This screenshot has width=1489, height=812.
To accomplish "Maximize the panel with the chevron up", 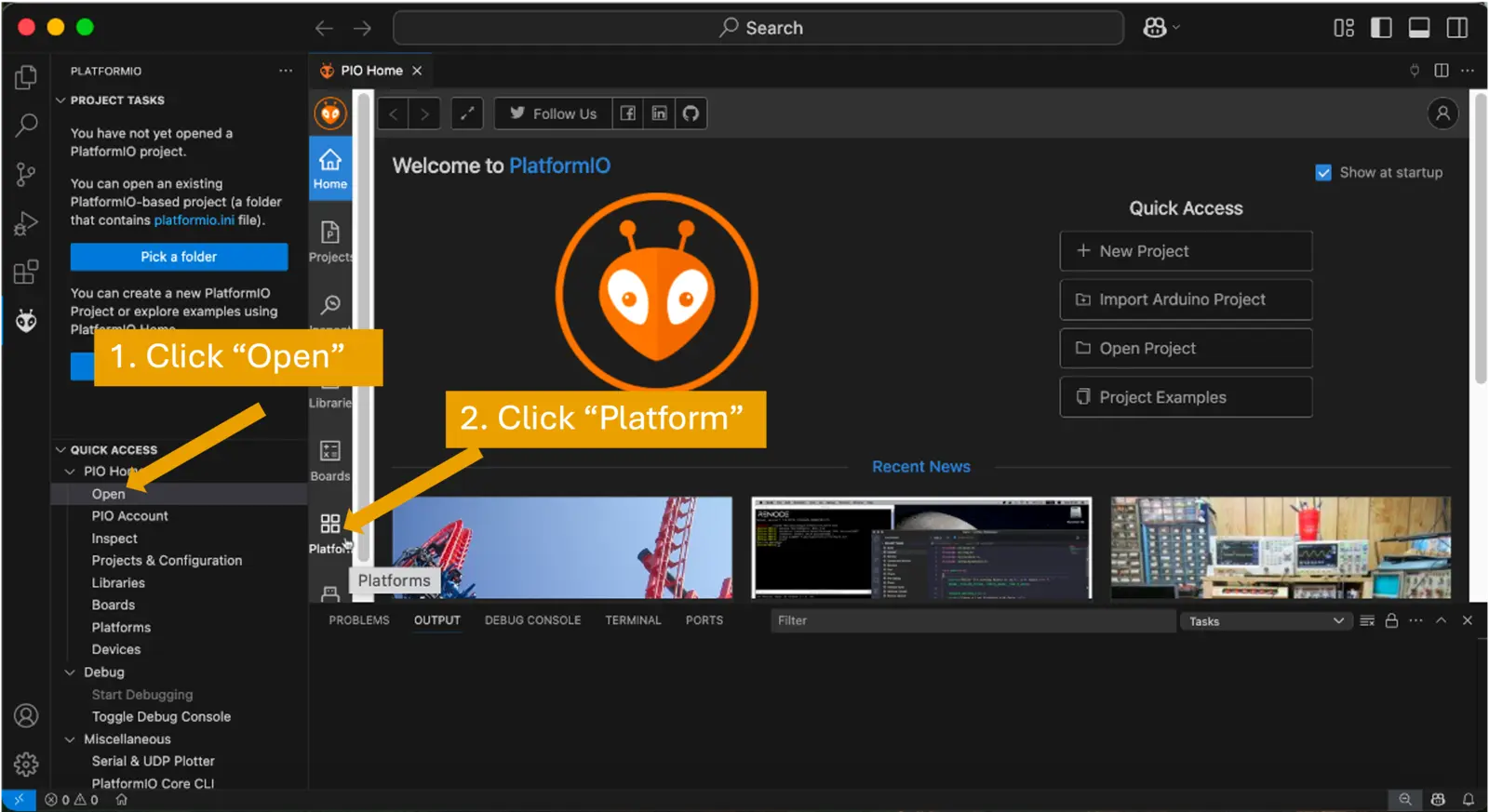I will click(x=1441, y=620).
